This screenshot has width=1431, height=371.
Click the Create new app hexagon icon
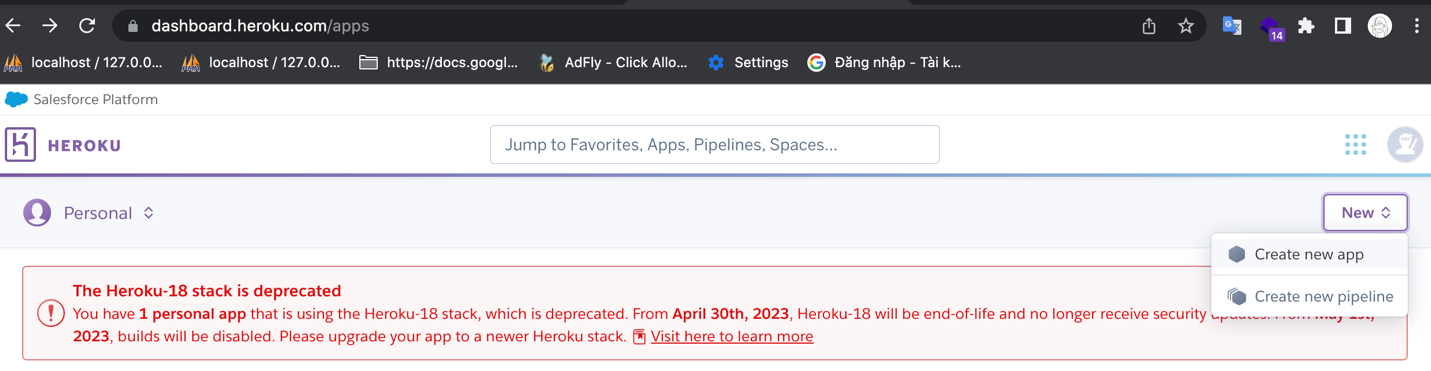[x=1237, y=254]
